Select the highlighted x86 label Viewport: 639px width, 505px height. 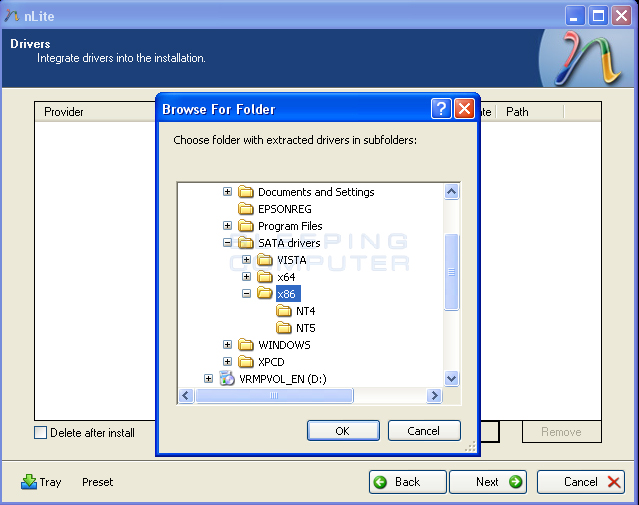pyautogui.click(x=288, y=294)
